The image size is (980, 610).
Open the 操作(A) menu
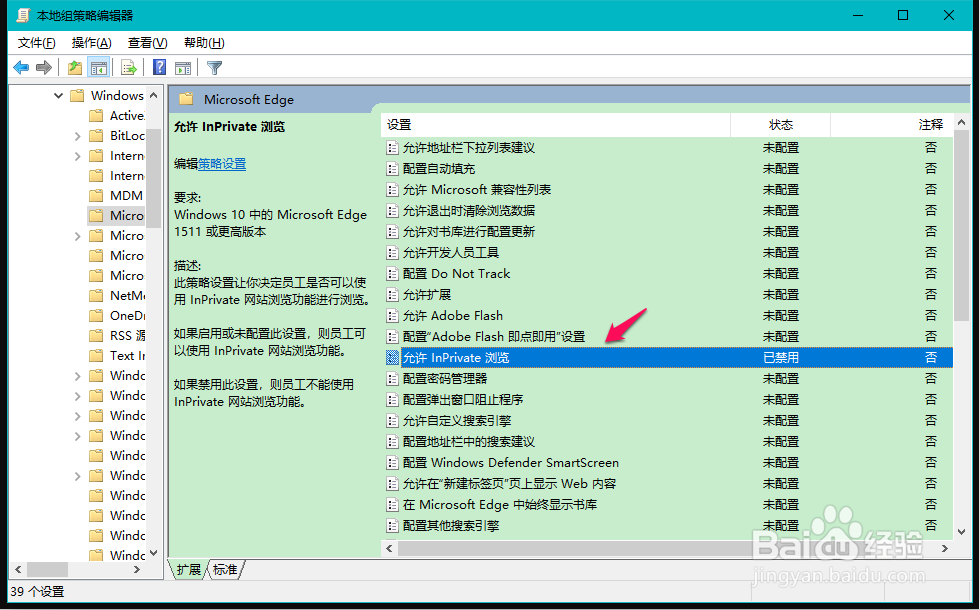(x=91, y=42)
